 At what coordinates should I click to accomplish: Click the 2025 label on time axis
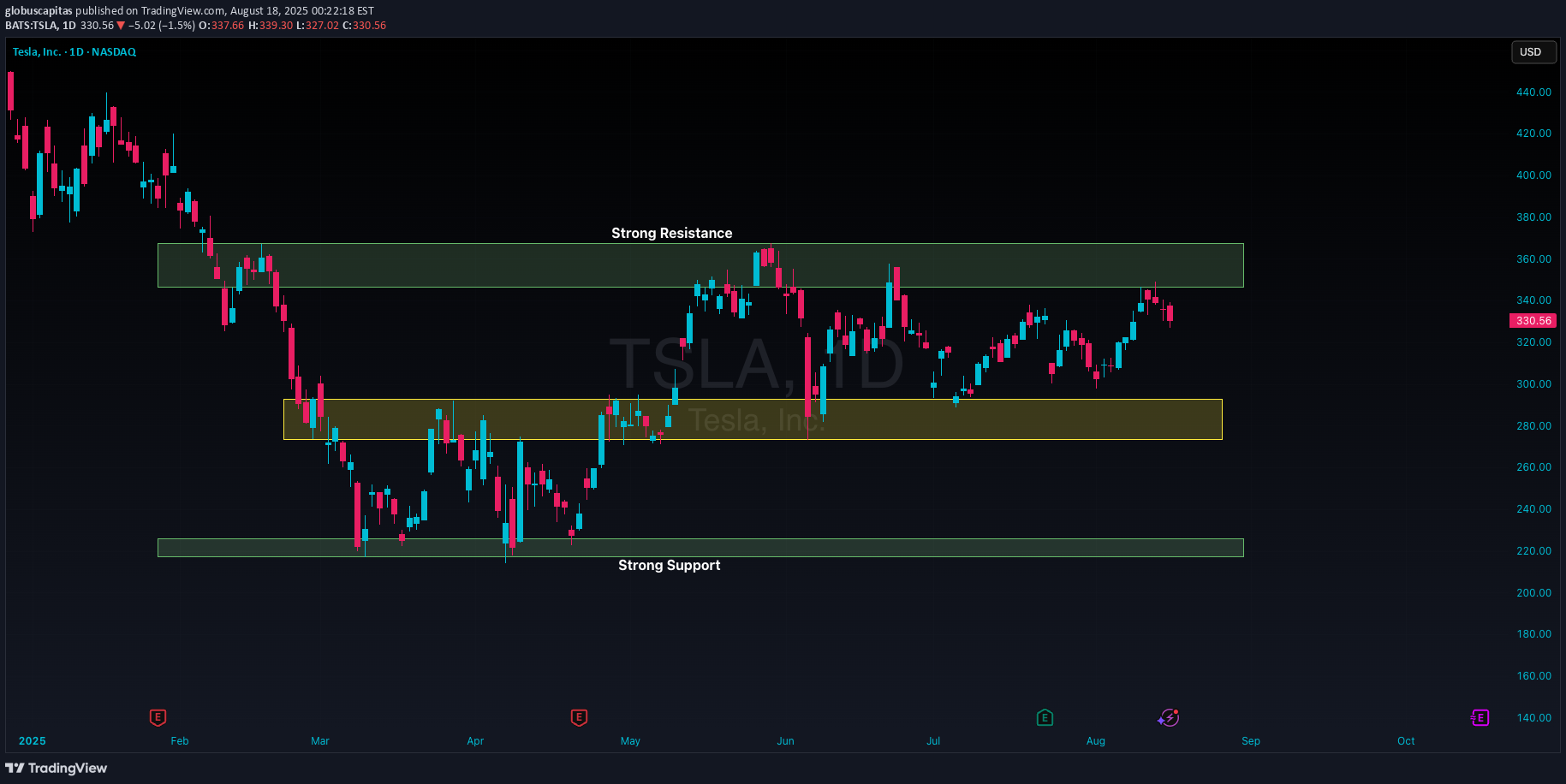33,741
